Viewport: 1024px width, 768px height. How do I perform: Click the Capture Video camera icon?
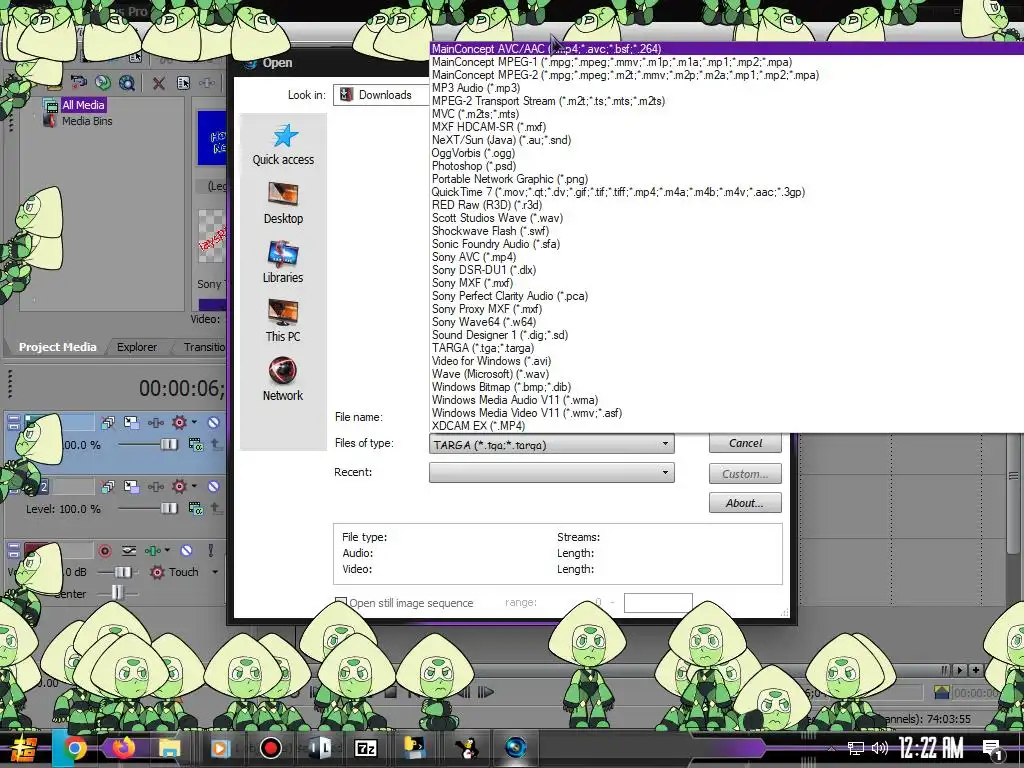78,82
